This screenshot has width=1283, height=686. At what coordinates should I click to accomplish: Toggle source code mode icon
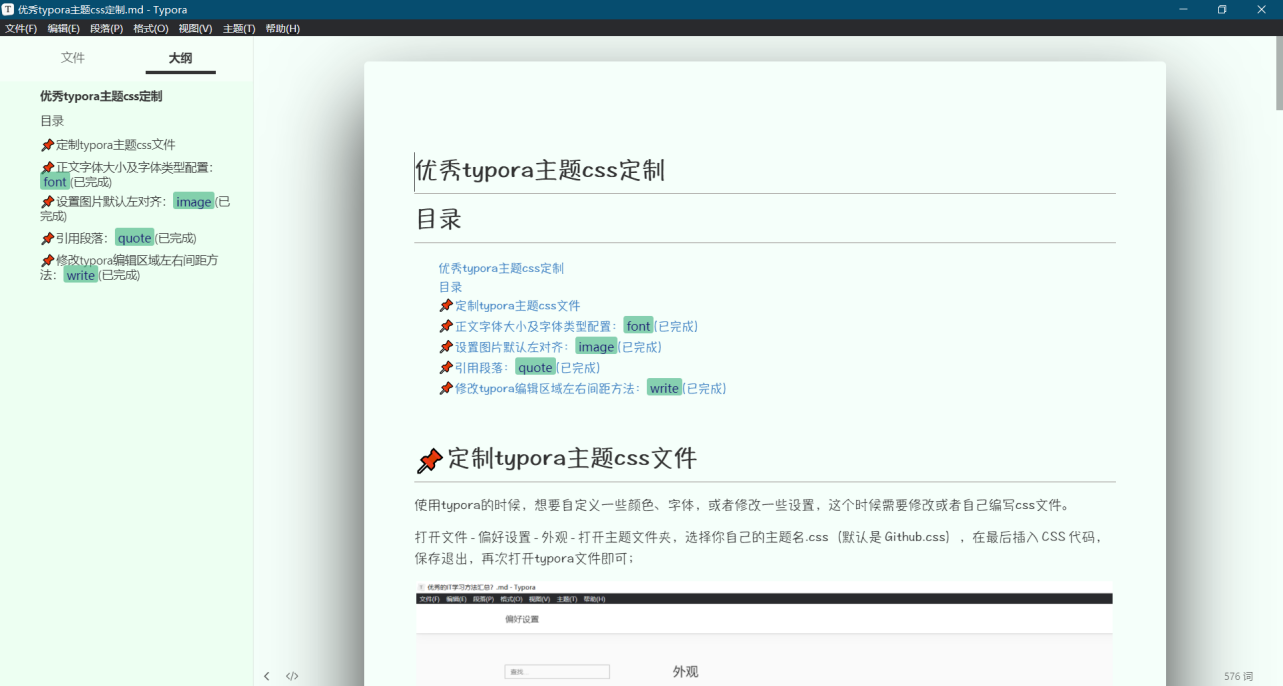292,676
